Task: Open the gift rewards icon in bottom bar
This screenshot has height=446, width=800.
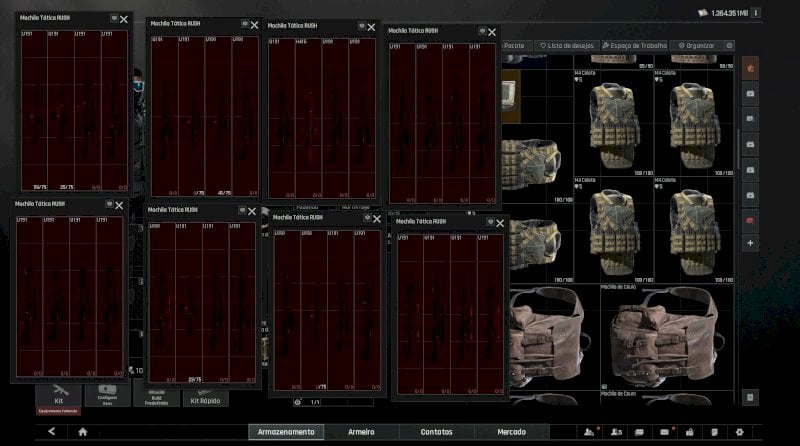Action: point(689,432)
